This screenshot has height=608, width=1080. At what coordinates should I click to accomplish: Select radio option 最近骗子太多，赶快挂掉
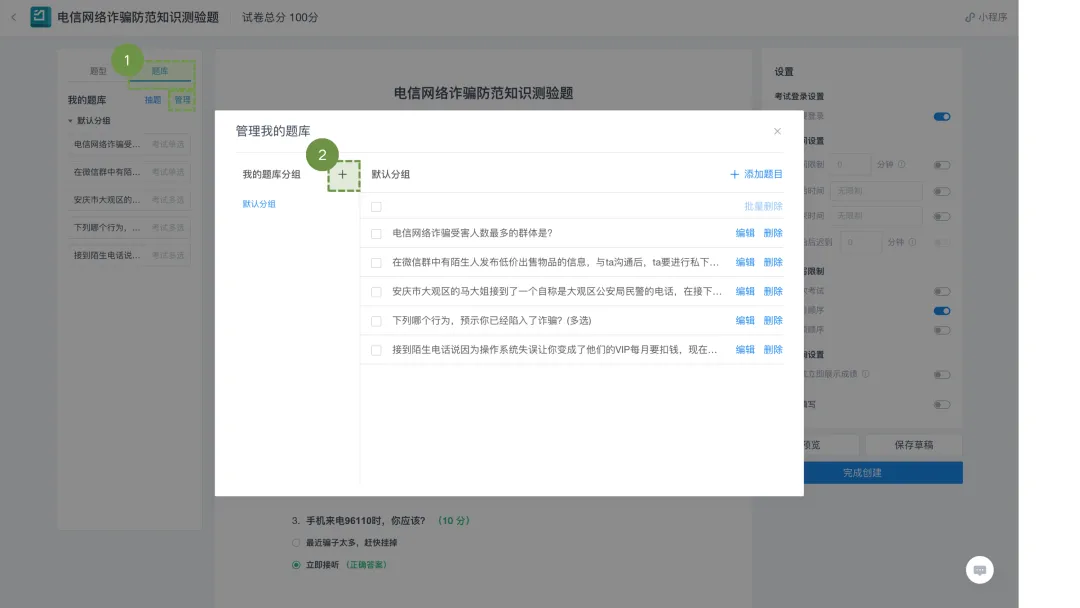pyautogui.click(x=296, y=543)
